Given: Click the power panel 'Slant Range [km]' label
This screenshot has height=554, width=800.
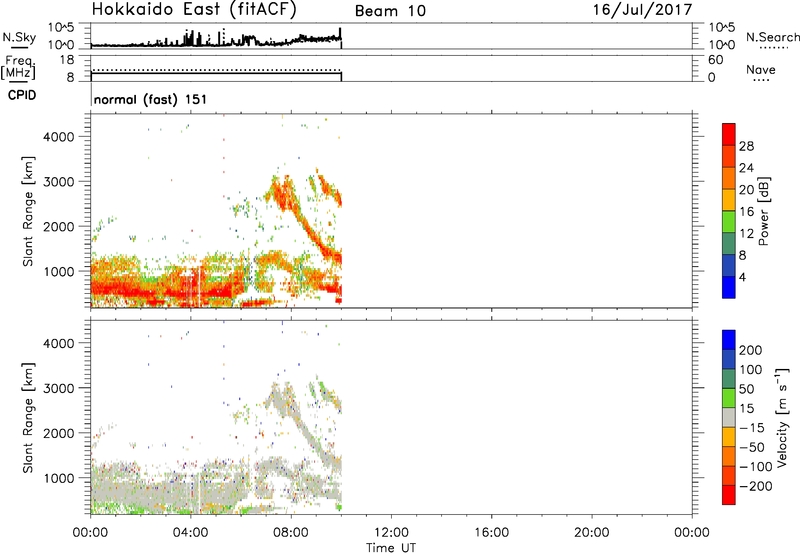Looking at the screenshot, I should (x=28, y=212).
